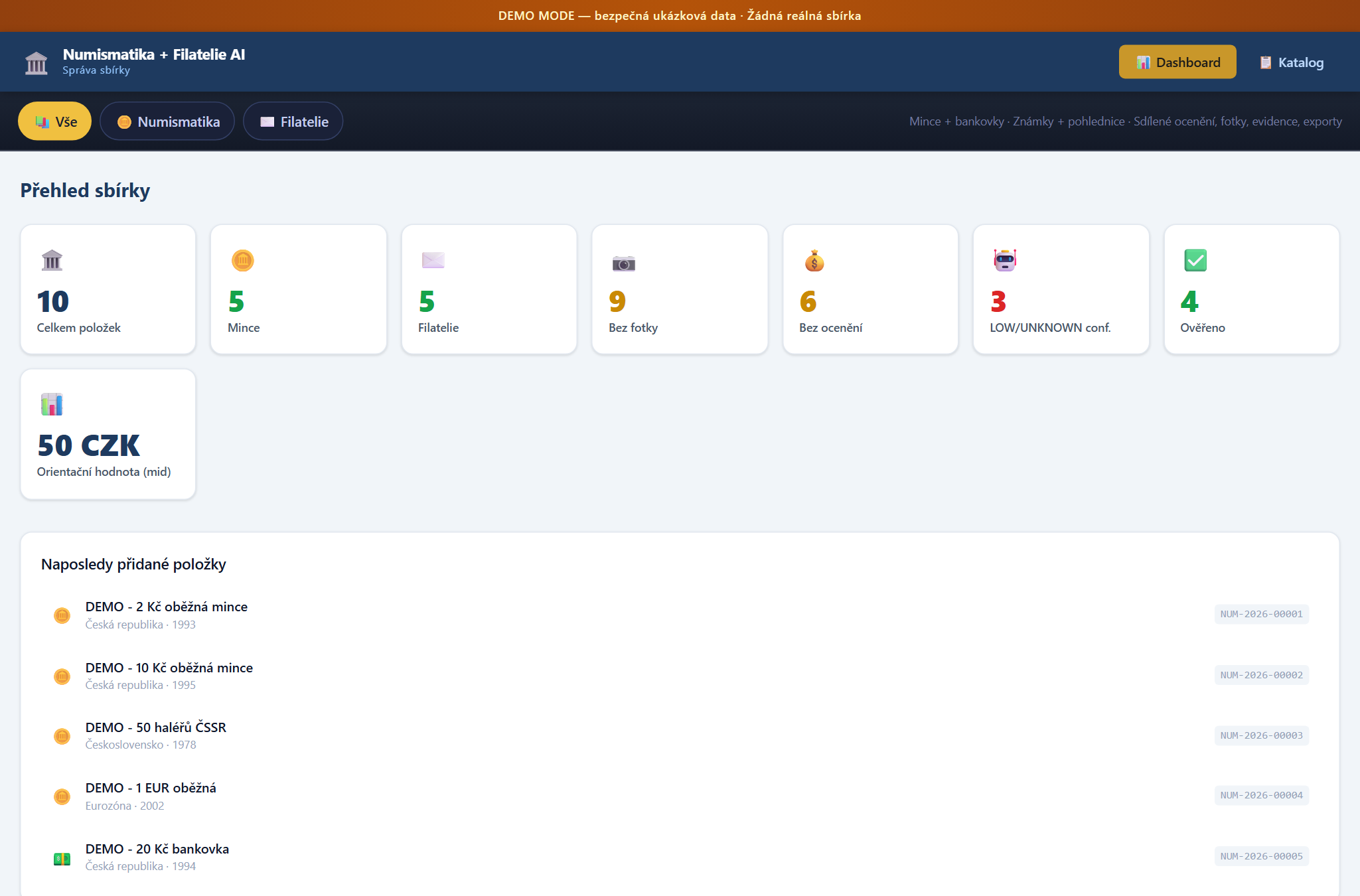Click the Mince + bankovky description text
This screenshot has width=1360, height=896.
tap(1126, 121)
